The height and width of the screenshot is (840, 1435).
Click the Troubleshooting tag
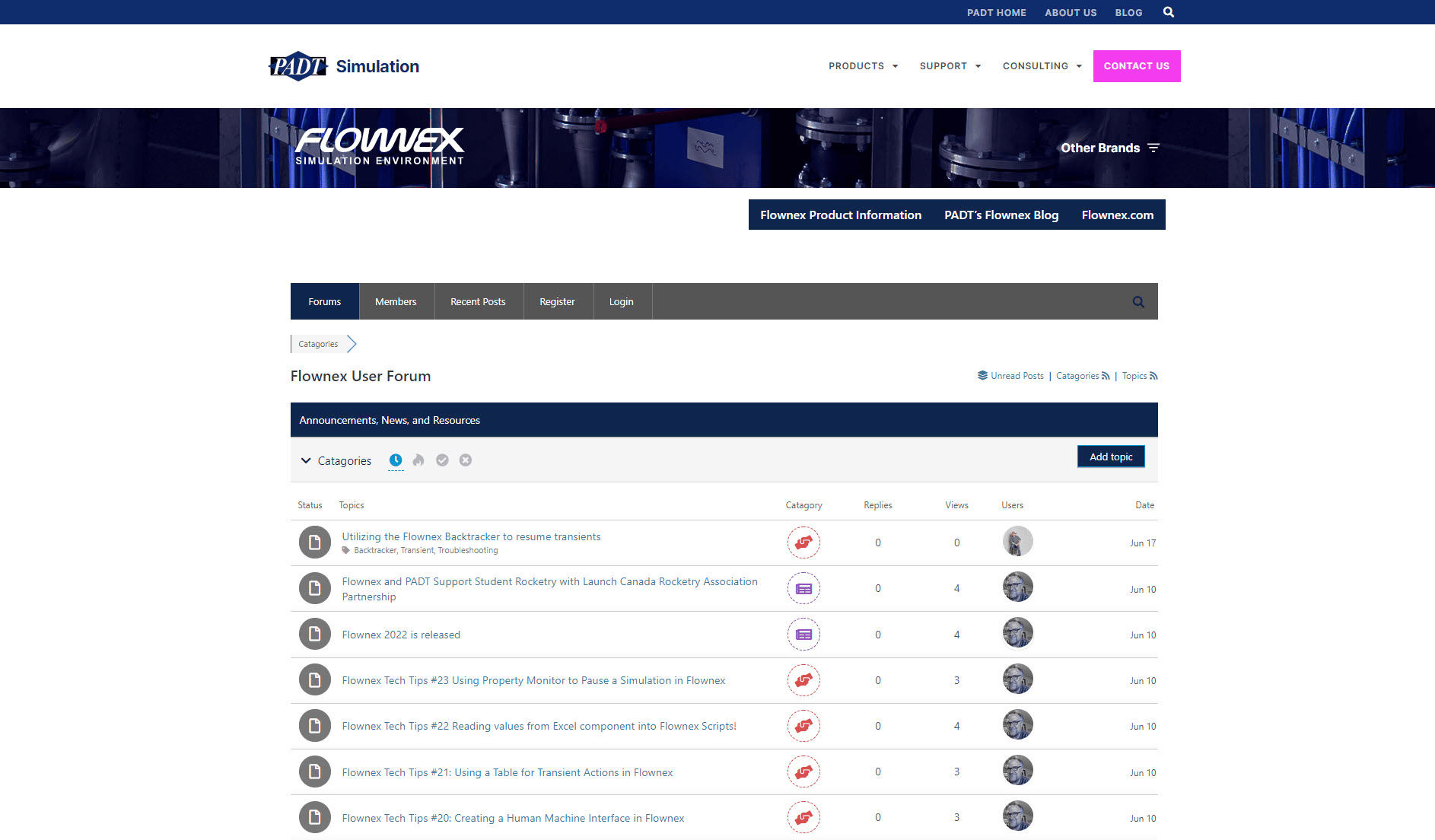click(468, 550)
